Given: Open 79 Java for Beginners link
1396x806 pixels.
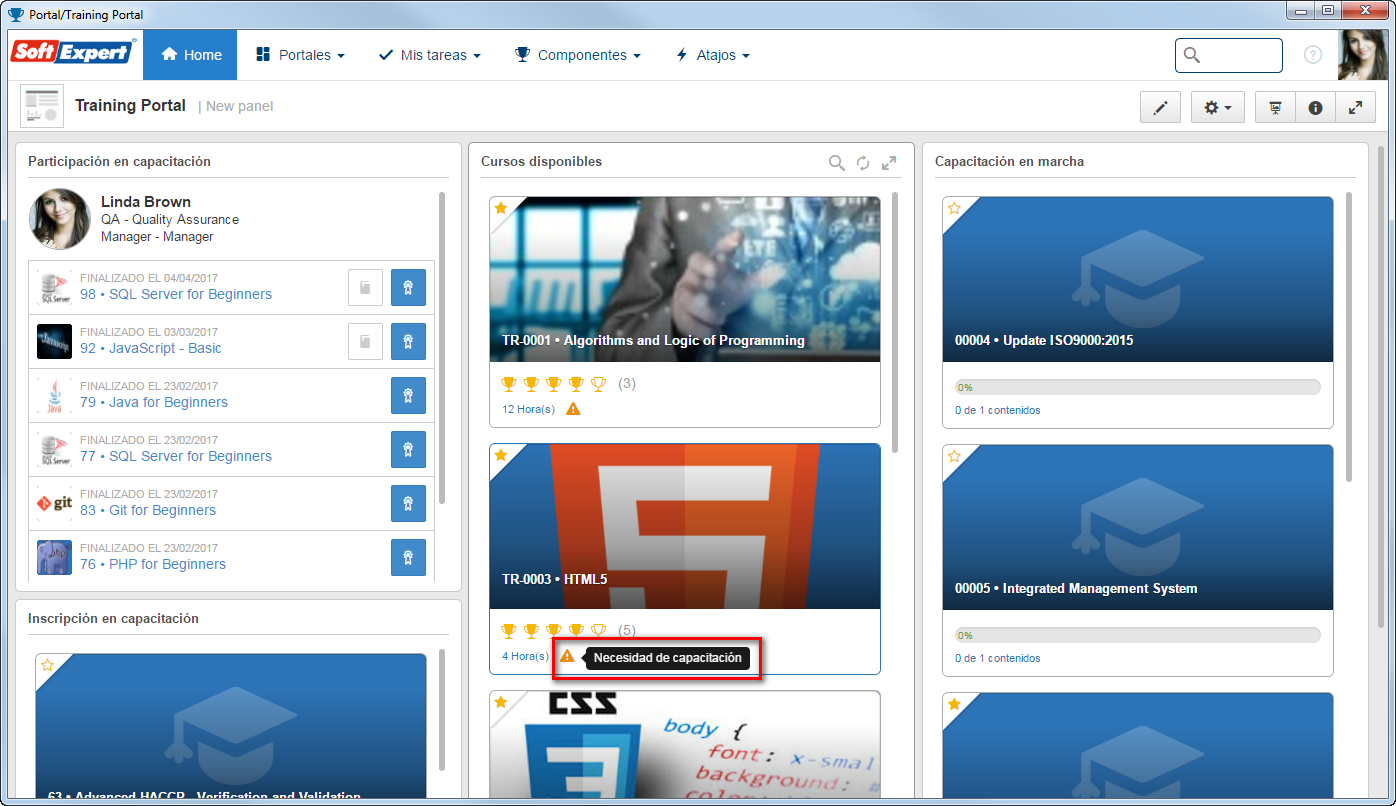Looking at the screenshot, I should click(x=154, y=402).
